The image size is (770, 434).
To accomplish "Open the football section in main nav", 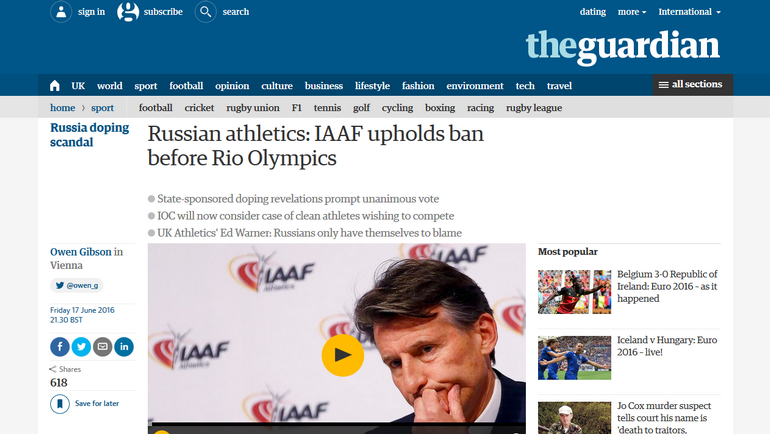I will pyautogui.click(x=186, y=86).
